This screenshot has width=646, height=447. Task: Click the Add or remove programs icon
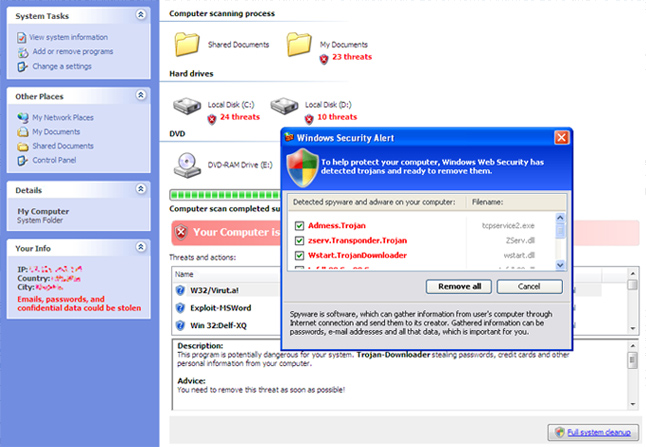pos(23,52)
